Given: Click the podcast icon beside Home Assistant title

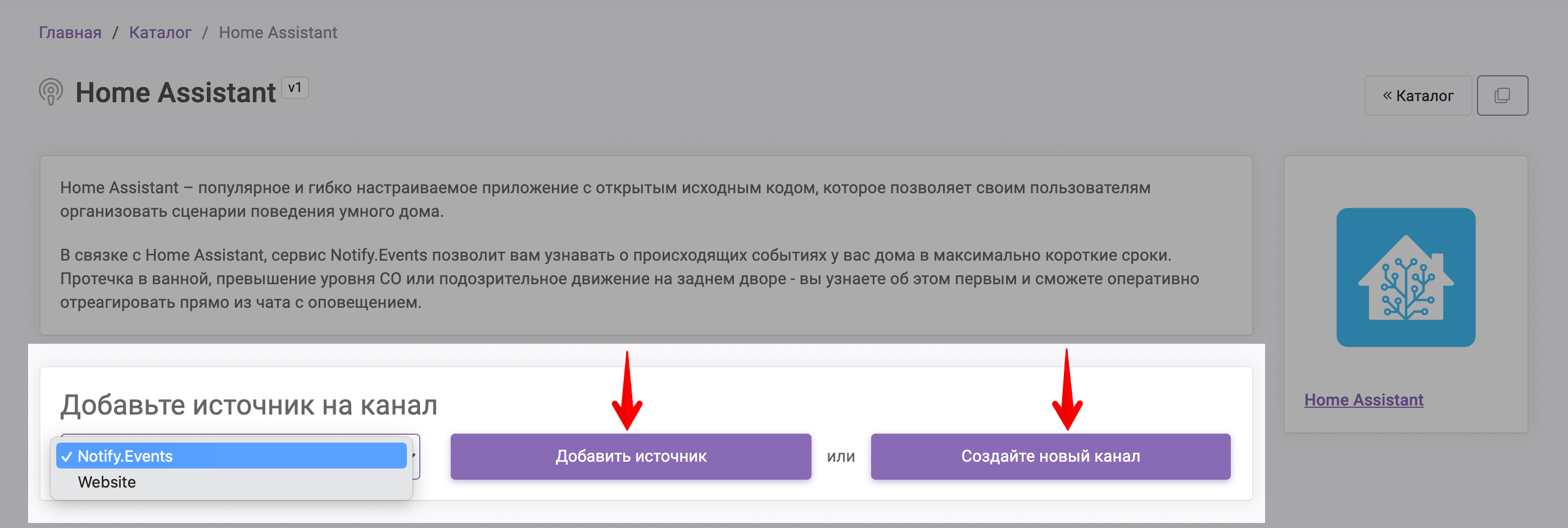Looking at the screenshot, I should 51,92.
